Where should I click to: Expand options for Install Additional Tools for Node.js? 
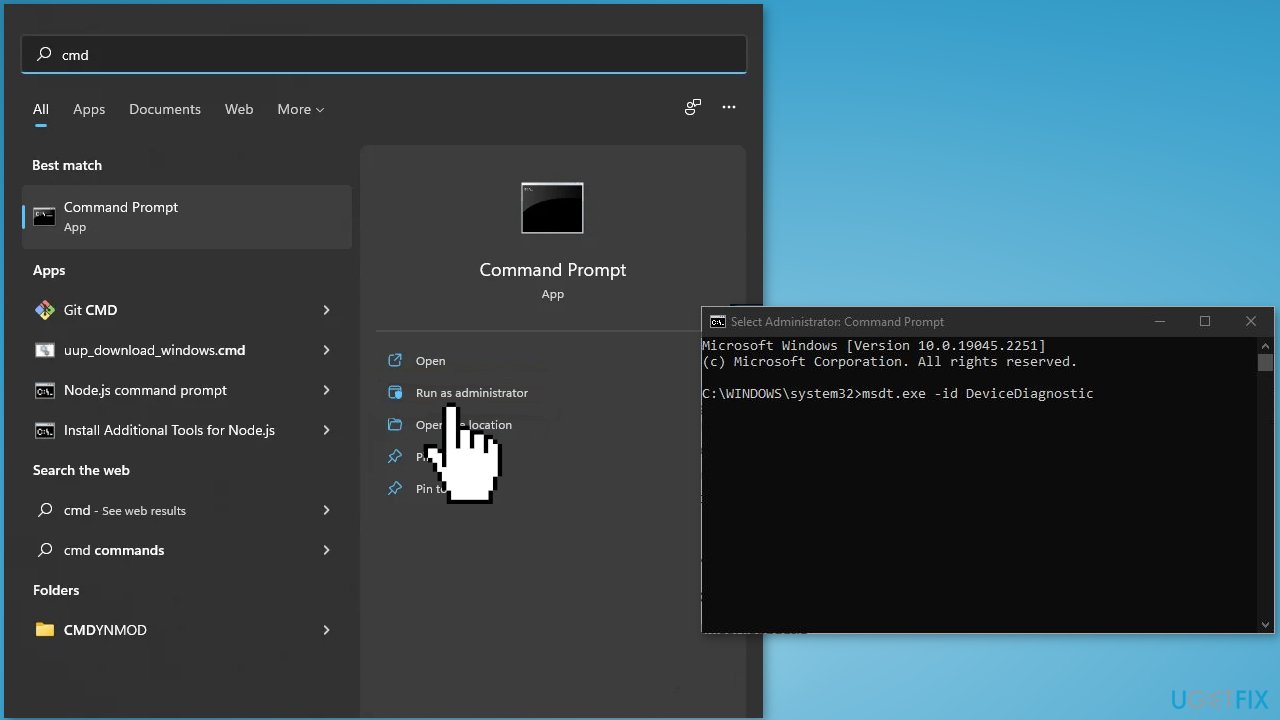(x=326, y=430)
